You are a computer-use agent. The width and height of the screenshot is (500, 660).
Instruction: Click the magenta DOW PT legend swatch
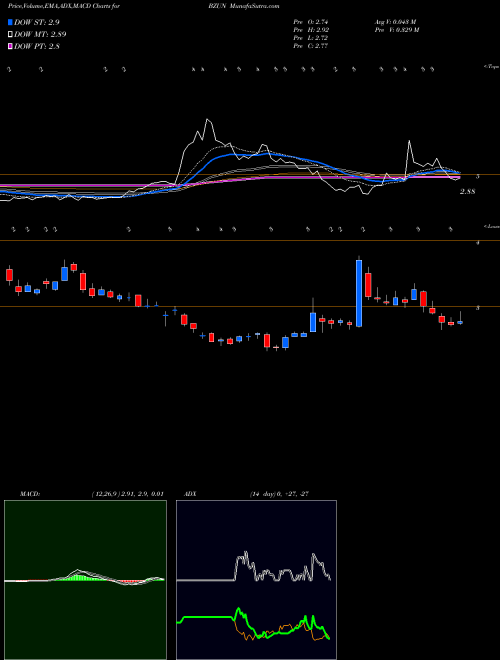point(10,46)
